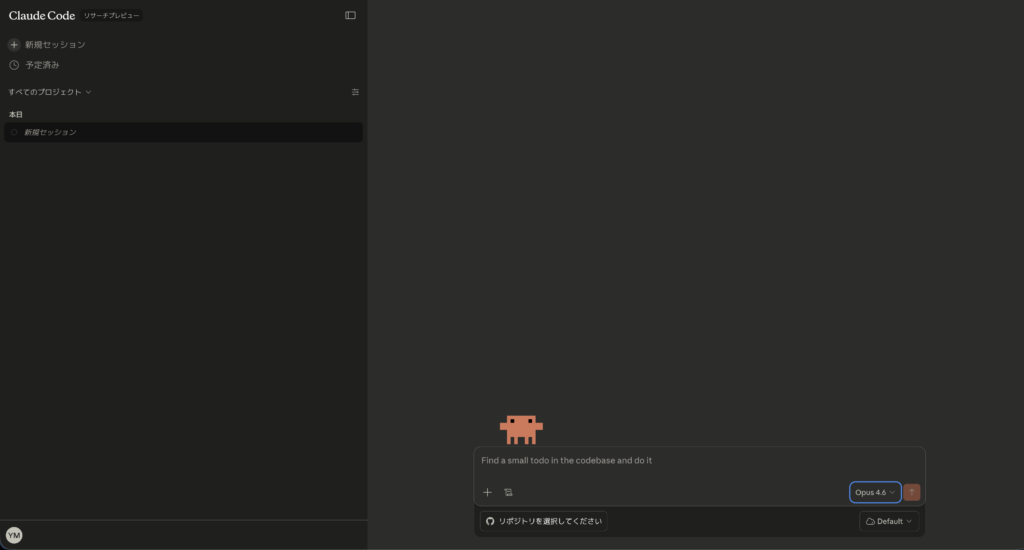Image resolution: width=1024 pixels, height=550 pixels.
Task: Click the icon right of the attach plus
Action: coord(508,492)
